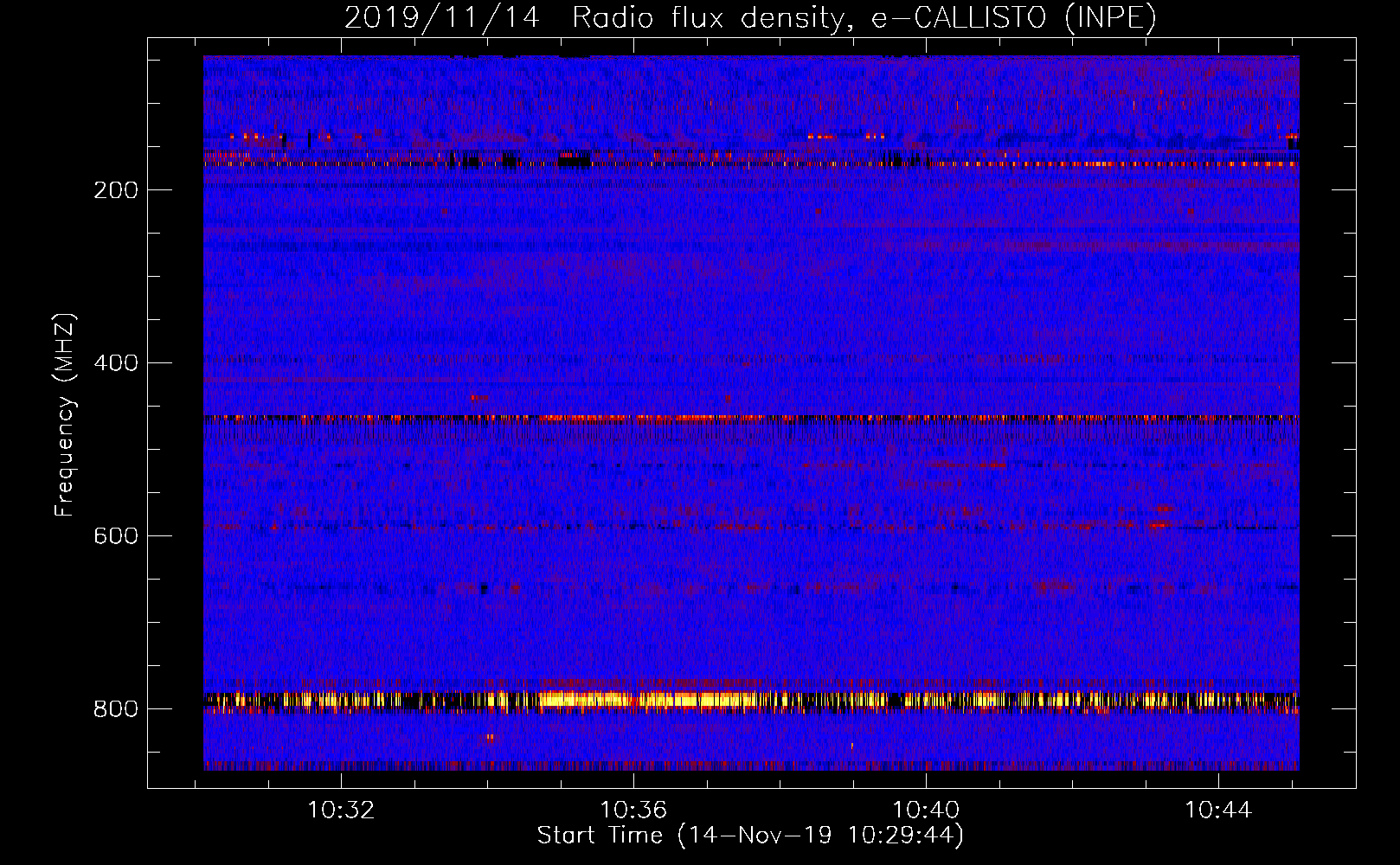
Task: Click the 10:32 time tick label
Action: coord(342,811)
